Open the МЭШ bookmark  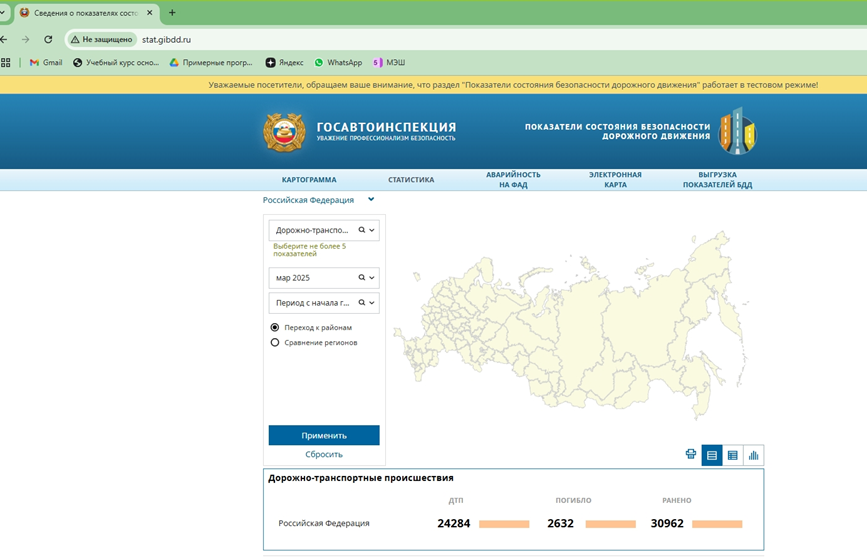389,62
